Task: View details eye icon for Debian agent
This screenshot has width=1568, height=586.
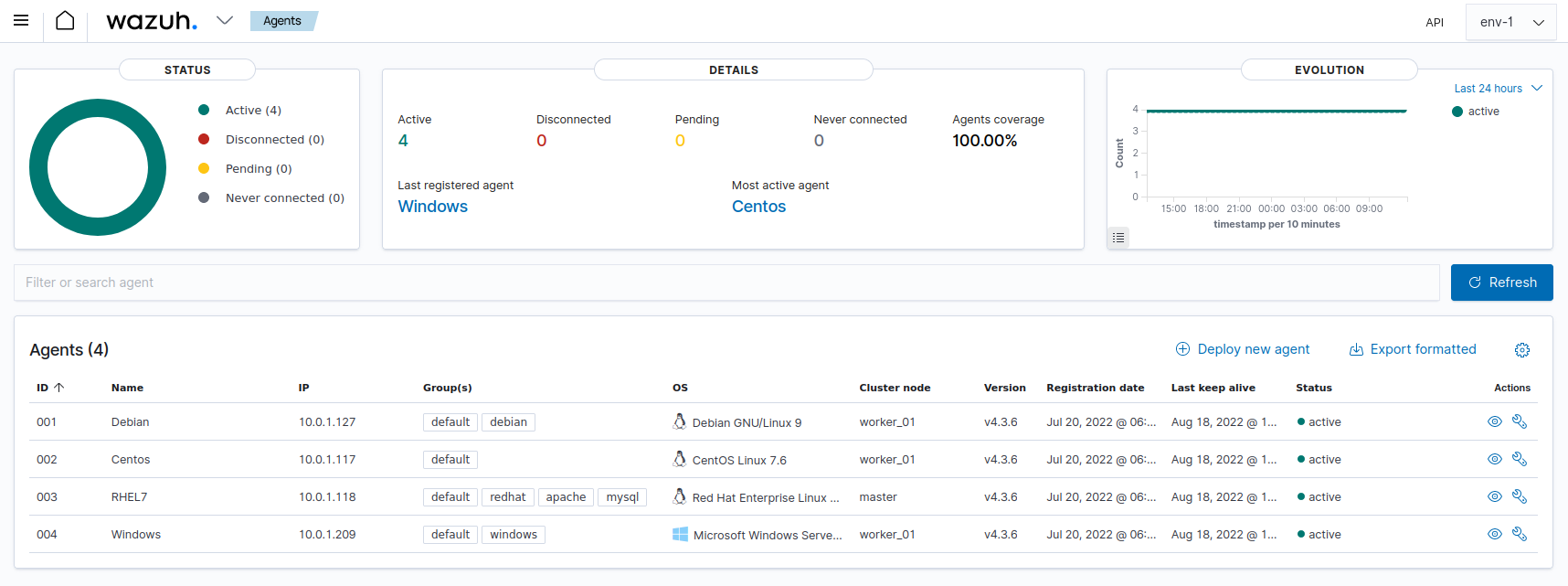Action: 1495,421
